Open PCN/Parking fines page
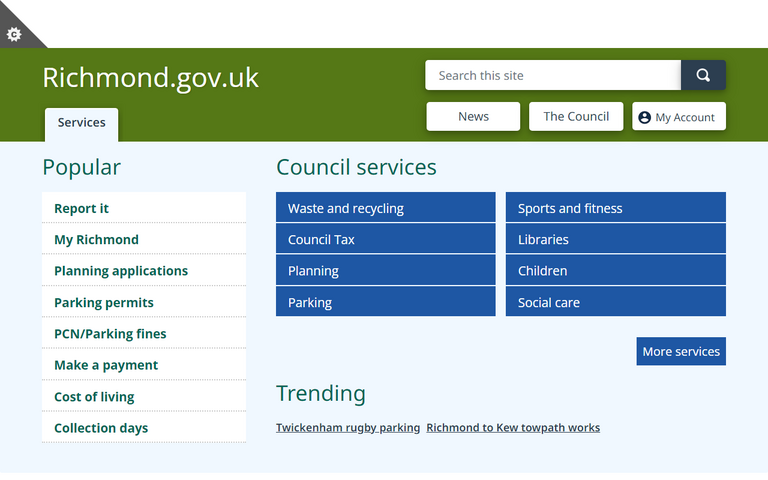768x480 pixels. tap(110, 333)
